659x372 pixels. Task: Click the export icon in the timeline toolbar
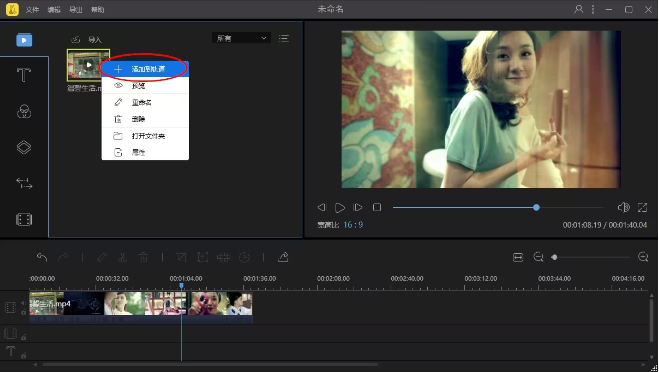coord(283,257)
